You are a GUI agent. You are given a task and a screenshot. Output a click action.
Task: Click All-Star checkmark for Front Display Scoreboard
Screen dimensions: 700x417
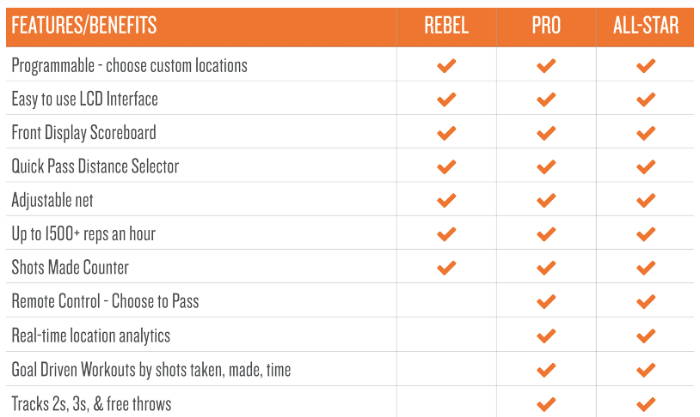point(646,133)
